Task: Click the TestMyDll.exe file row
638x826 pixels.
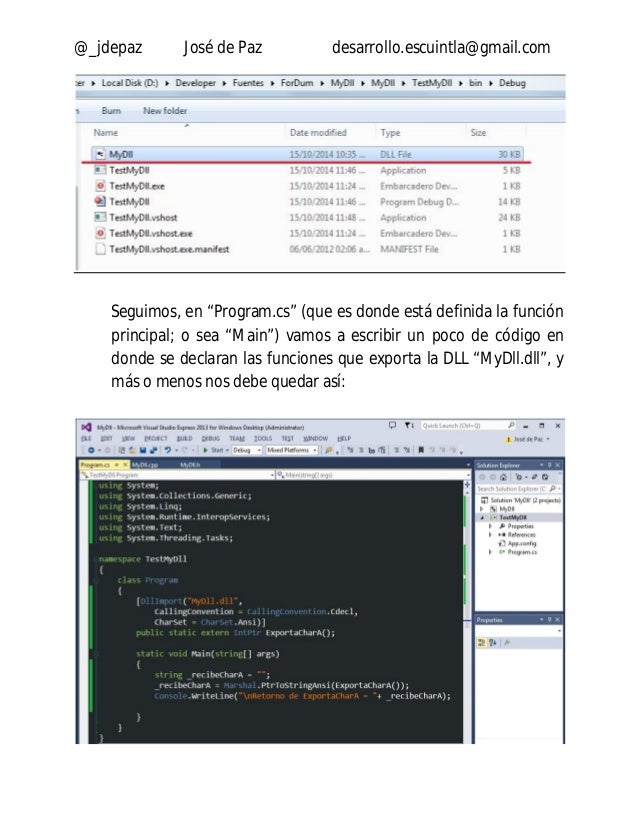Action: pos(308,186)
